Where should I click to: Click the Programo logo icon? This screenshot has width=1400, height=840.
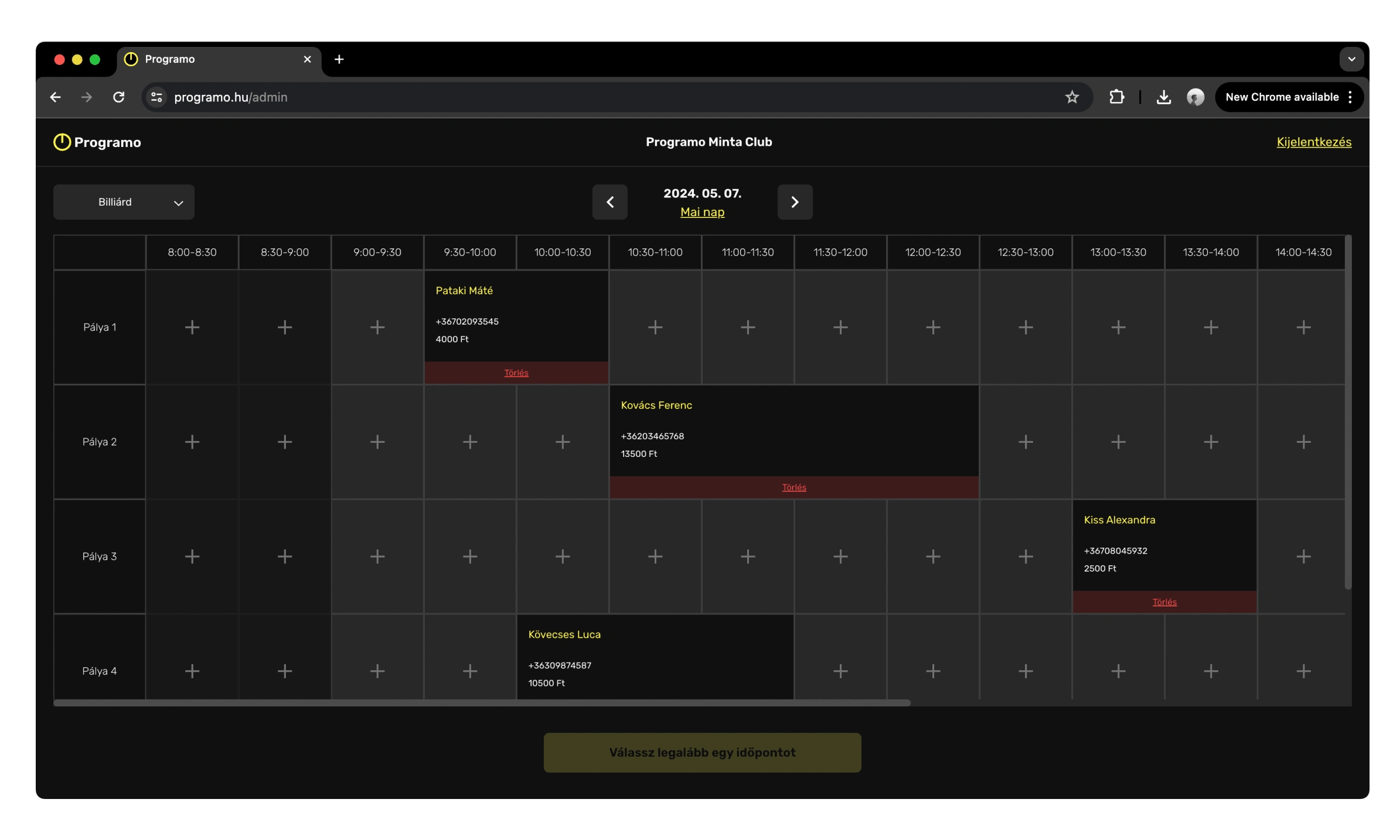[62, 142]
